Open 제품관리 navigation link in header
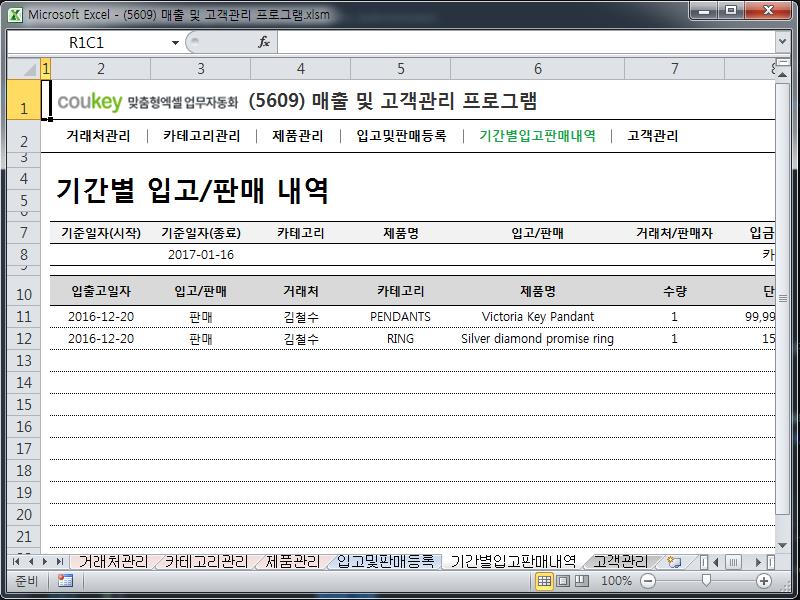The height and width of the screenshot is (600, 800). 297,136
